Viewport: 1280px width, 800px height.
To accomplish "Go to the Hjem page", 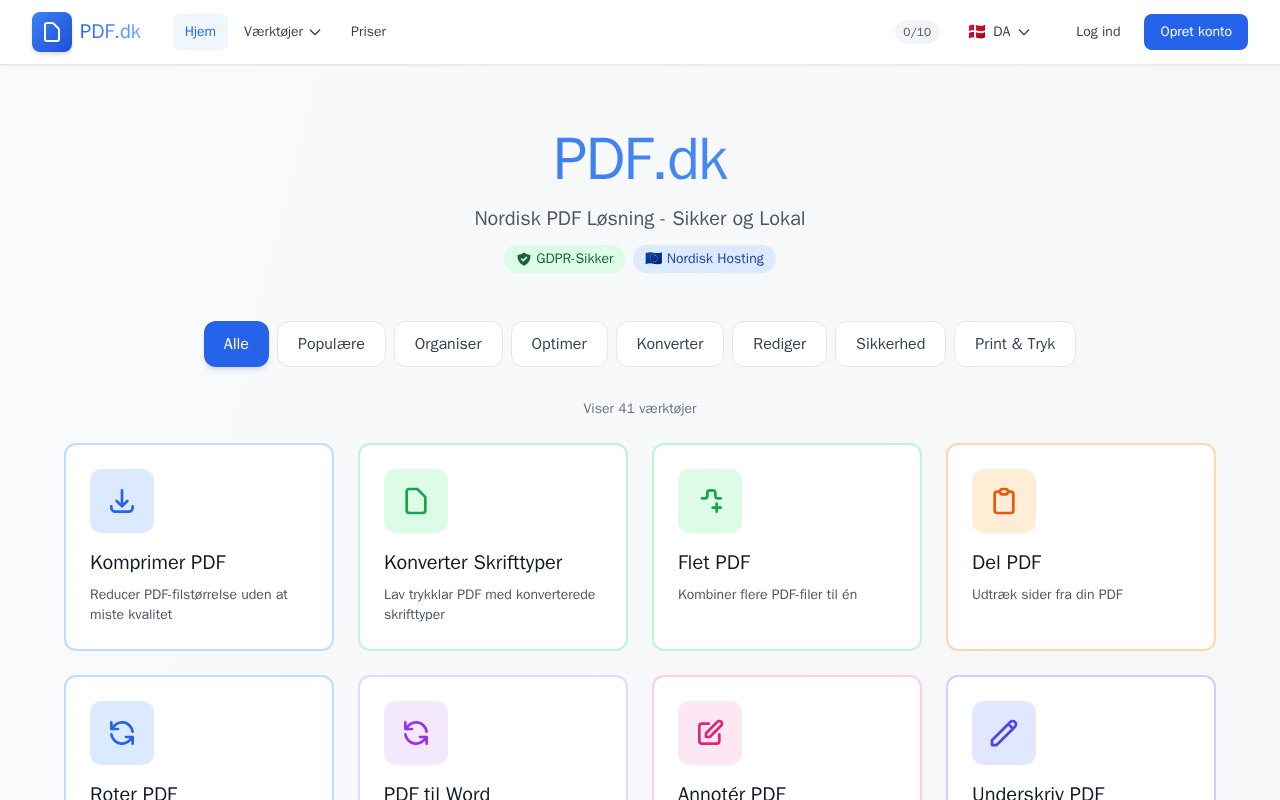I will [200, 32].
